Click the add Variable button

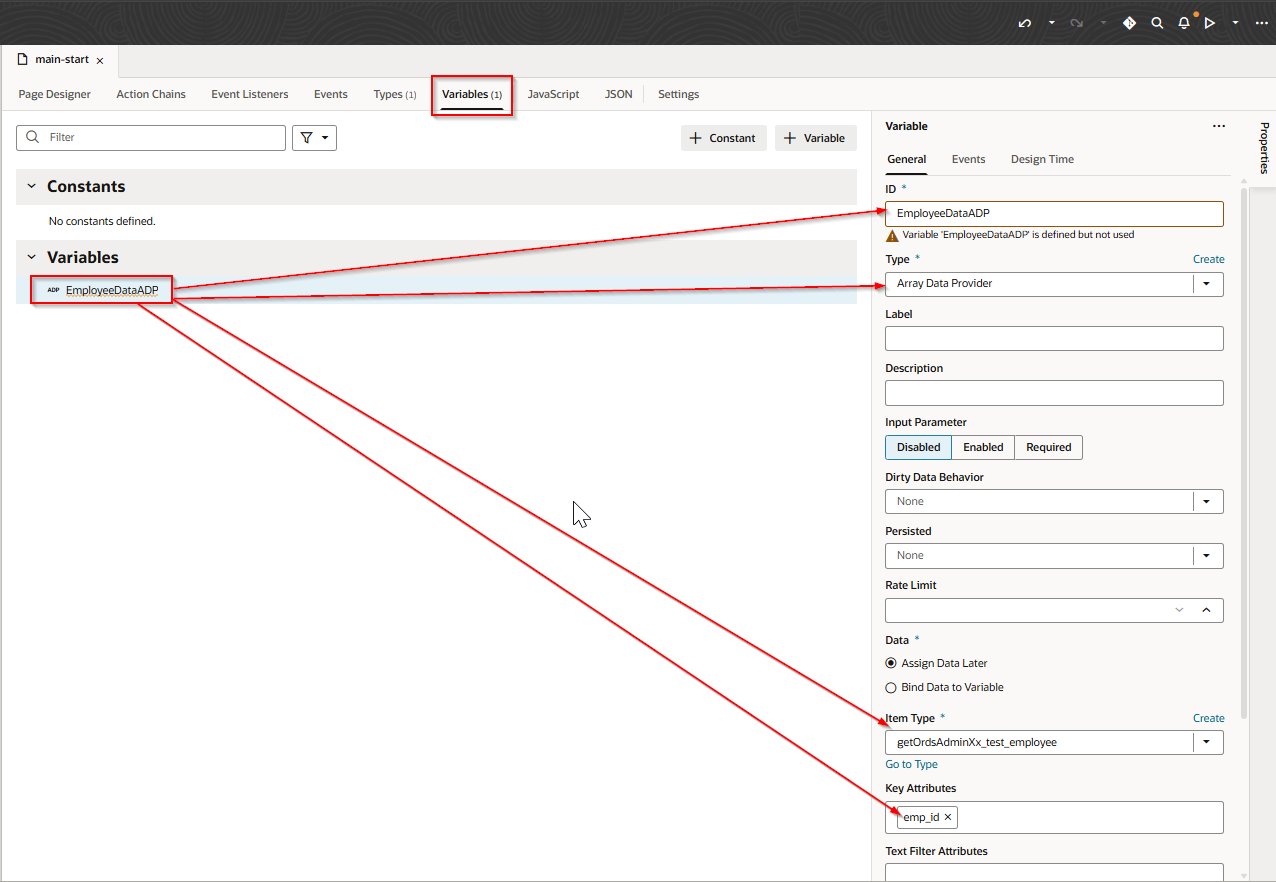815,138
